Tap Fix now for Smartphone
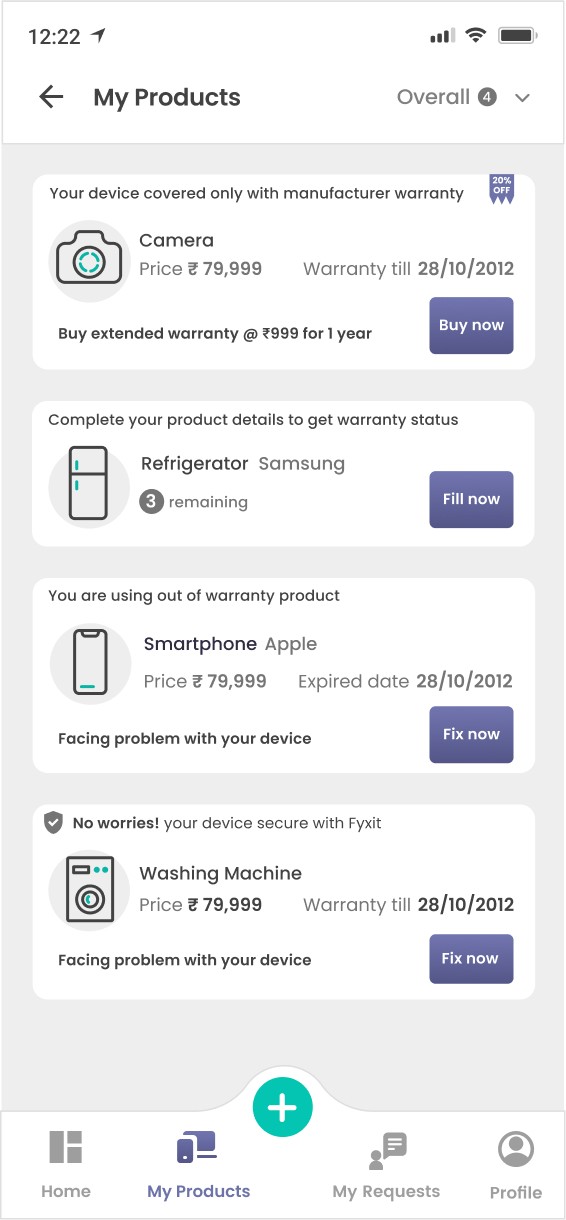The height and width of the screenshot is (1220, 566). coord(471,734)
